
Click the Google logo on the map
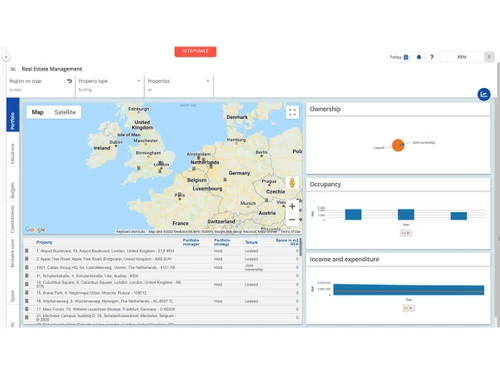tap(35, 229)
